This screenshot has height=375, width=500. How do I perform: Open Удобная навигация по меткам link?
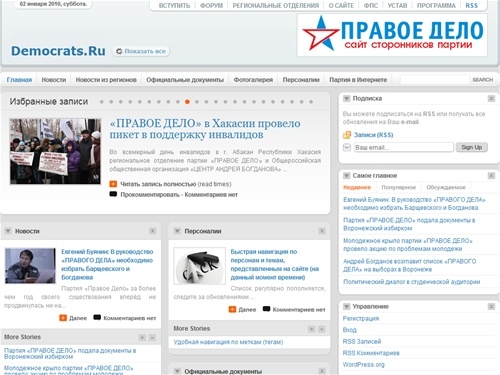(228, 342)
